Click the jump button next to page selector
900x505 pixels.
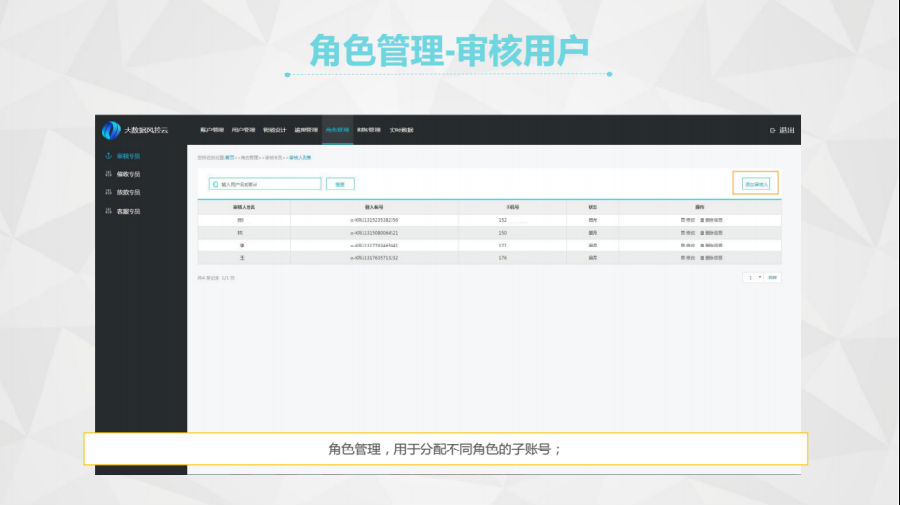(772, 277)
